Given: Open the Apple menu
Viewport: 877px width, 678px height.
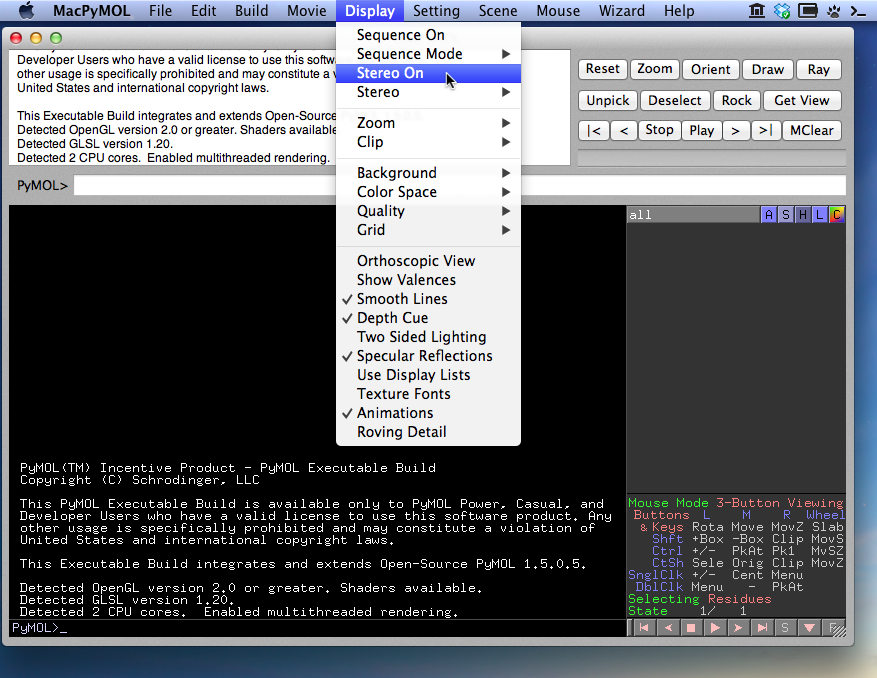Looking at the screenshot, I should click(x=27, y=11).
